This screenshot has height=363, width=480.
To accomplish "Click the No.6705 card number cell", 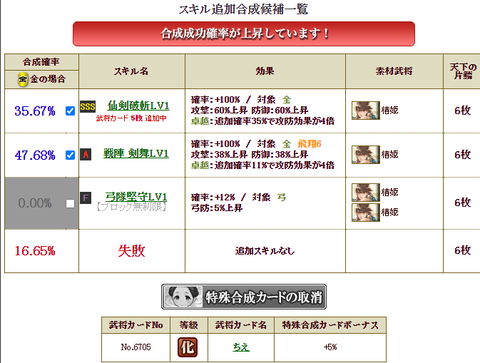I will (x=136, y=347).
